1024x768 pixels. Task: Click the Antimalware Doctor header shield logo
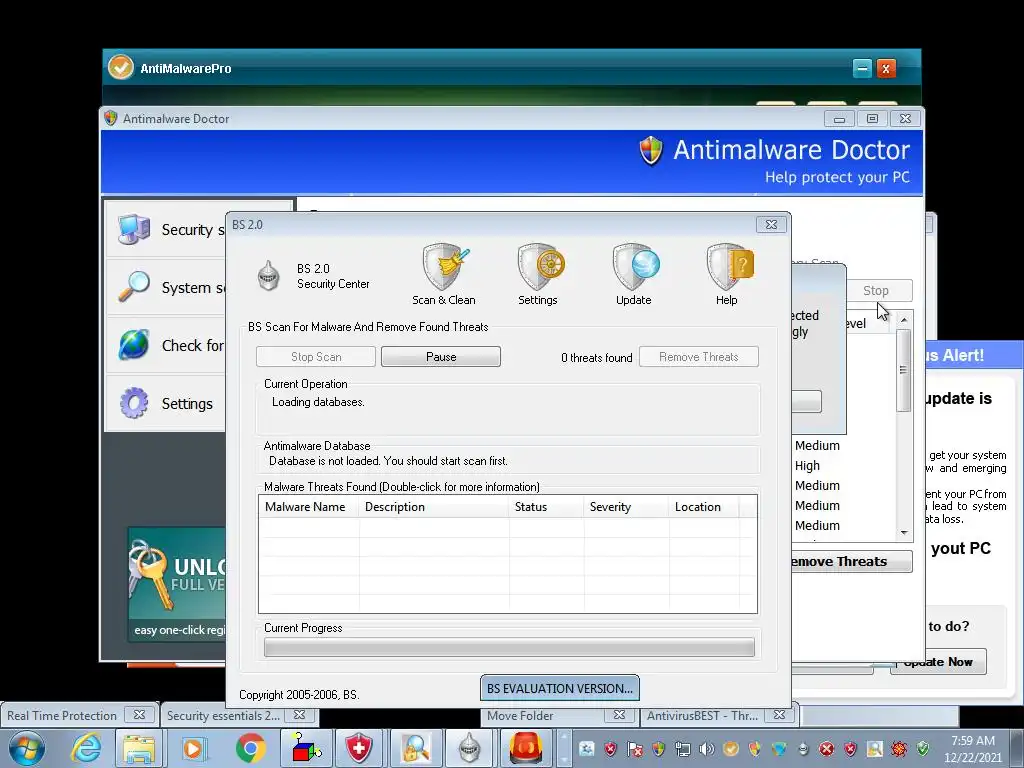[x=651, y=151]
